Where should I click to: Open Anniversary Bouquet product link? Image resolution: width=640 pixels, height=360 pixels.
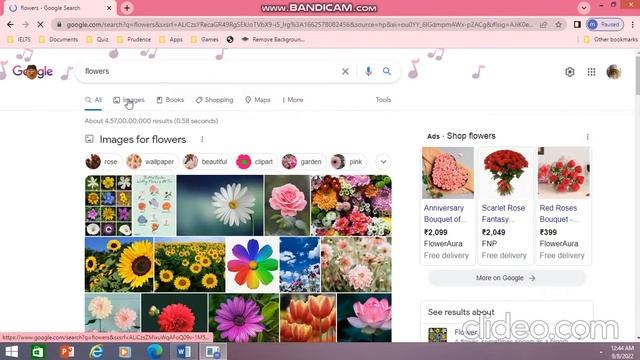(444, 213)
